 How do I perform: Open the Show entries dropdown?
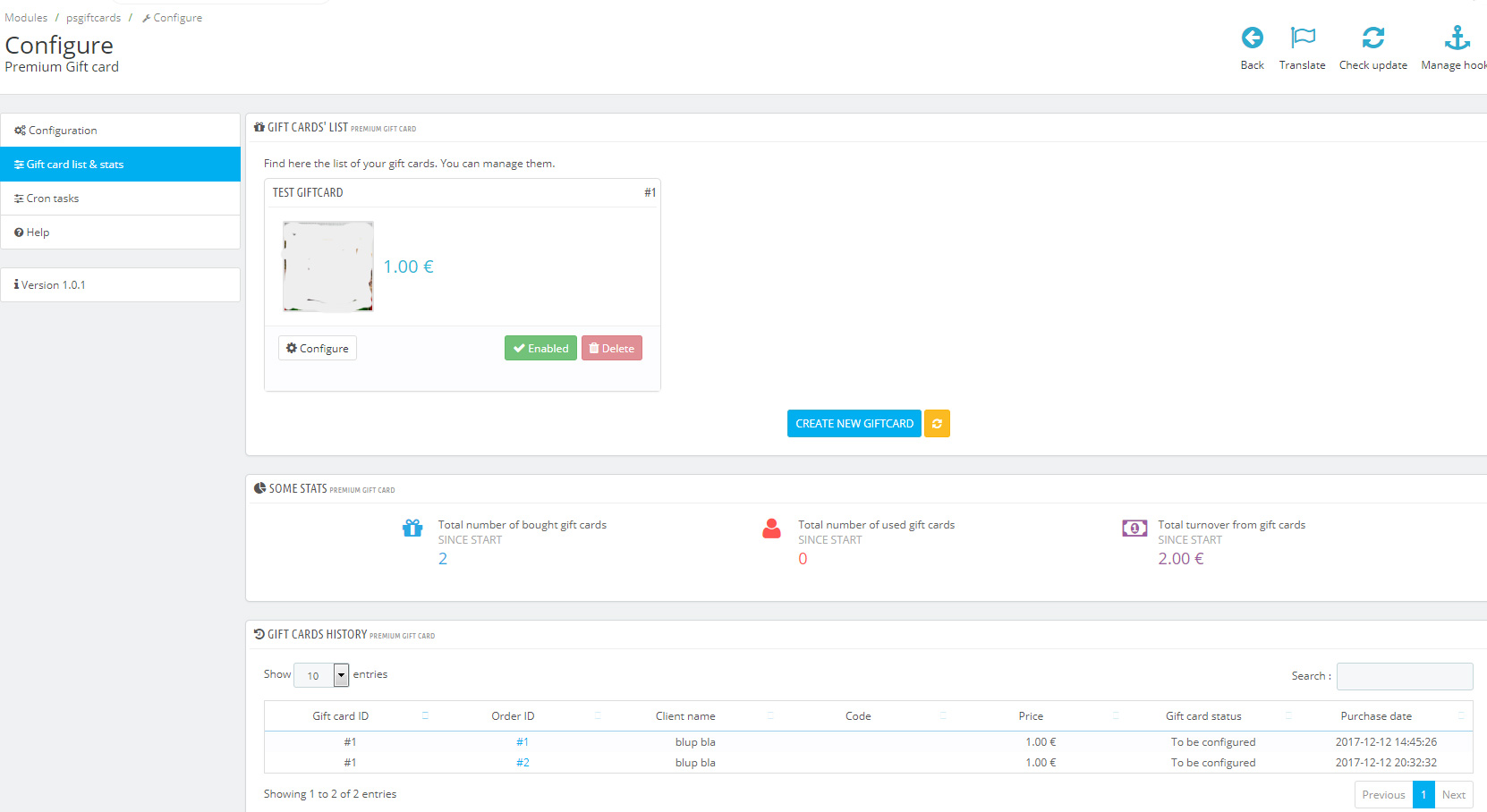(321, 675)
